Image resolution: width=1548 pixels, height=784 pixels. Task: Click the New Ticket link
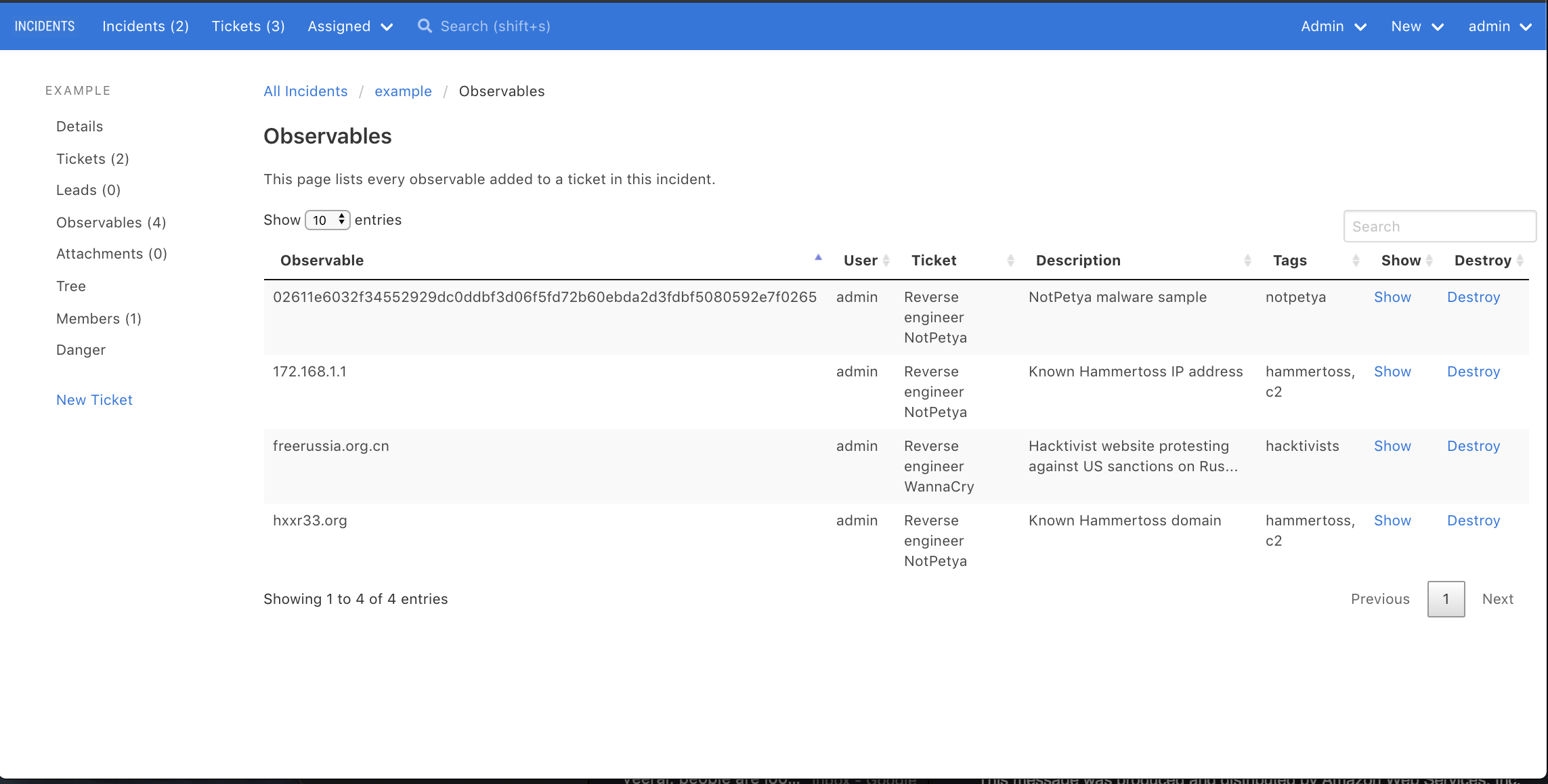pyautogui.click(x=95, y=400)
